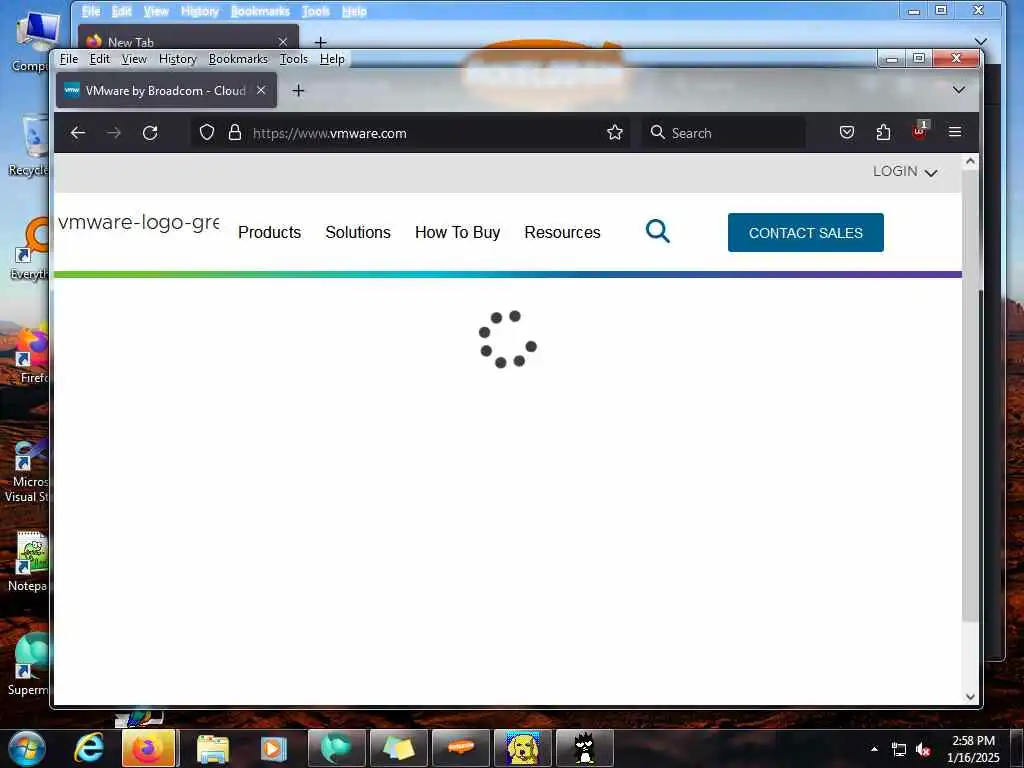The image size is (1024, 768).
Task: Close the VMware by Broadcom tab
Action: (261, 90)
